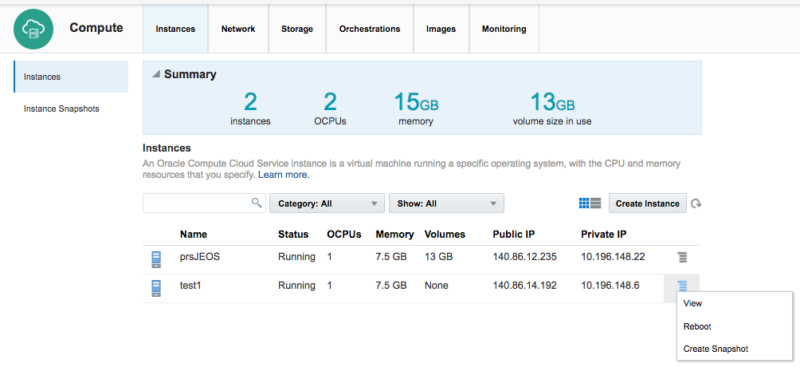Follow the Learn more link

tap(283, 175)
